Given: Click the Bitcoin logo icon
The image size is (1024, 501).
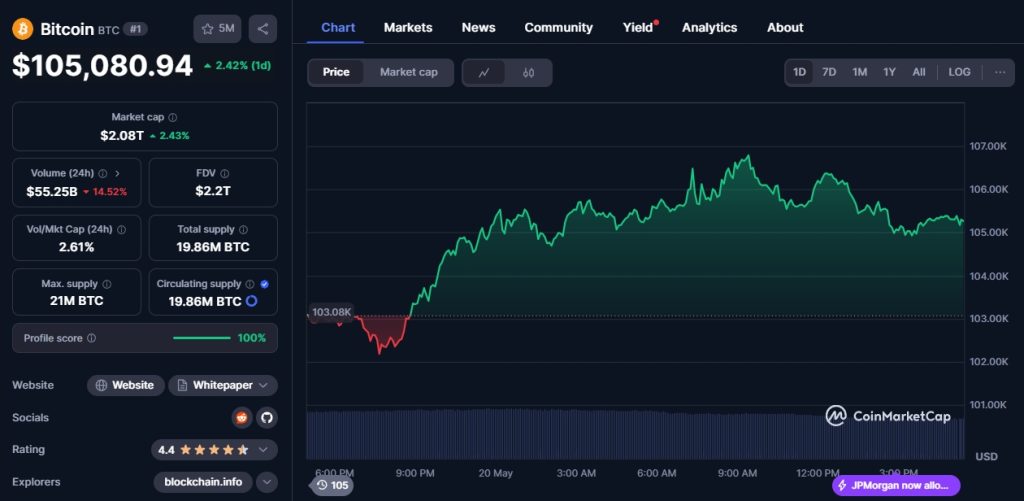Looking at the screenshot, I should point(23,29).
